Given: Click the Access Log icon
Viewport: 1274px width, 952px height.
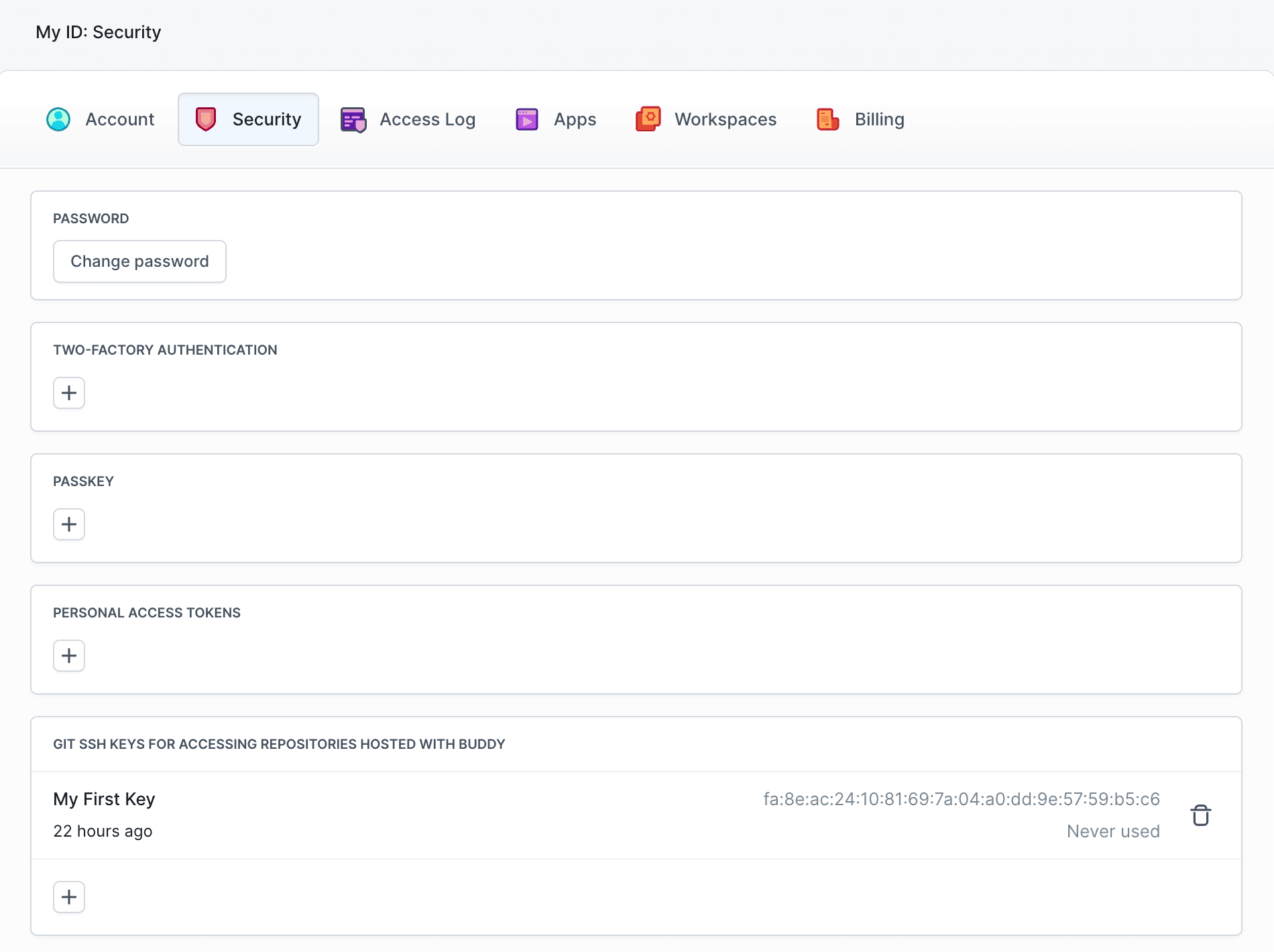Looking at the screenshot, I should [353, 119].
